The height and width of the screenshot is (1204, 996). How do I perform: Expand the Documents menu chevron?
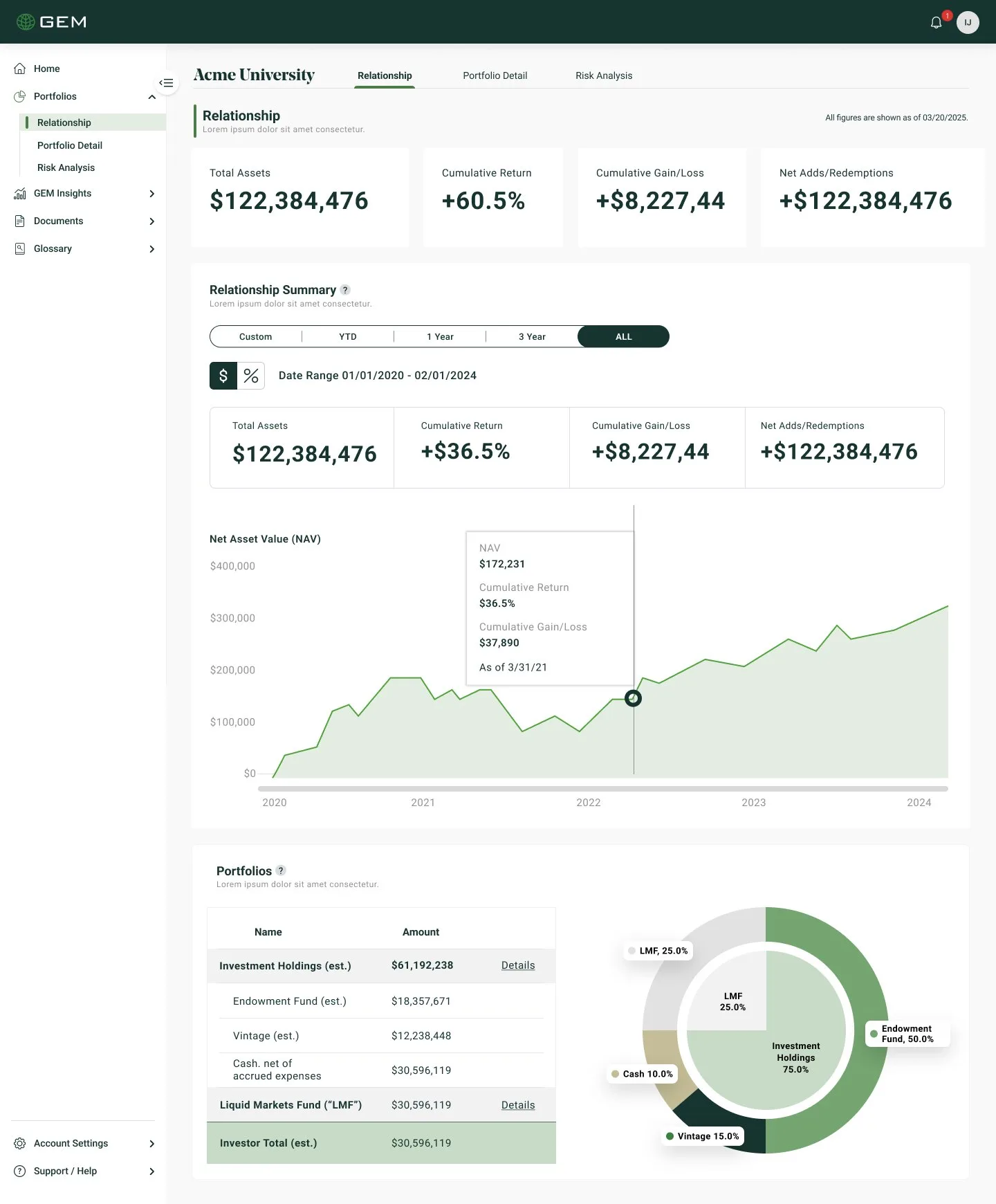(x=152, y=221)
